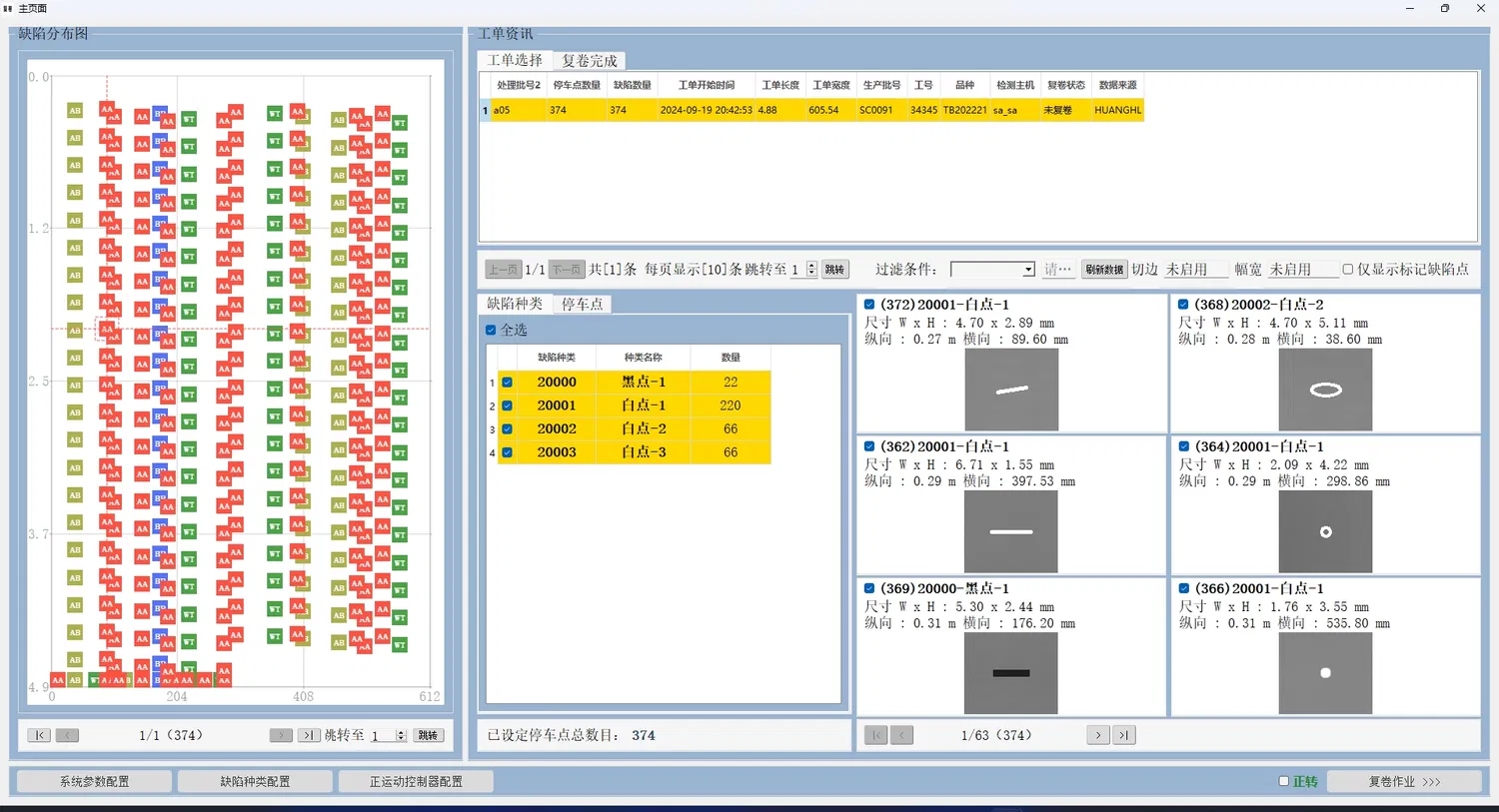Switch to the 工单选择 tab
The height and width of the screenshot is (812, 1499).
515,60
